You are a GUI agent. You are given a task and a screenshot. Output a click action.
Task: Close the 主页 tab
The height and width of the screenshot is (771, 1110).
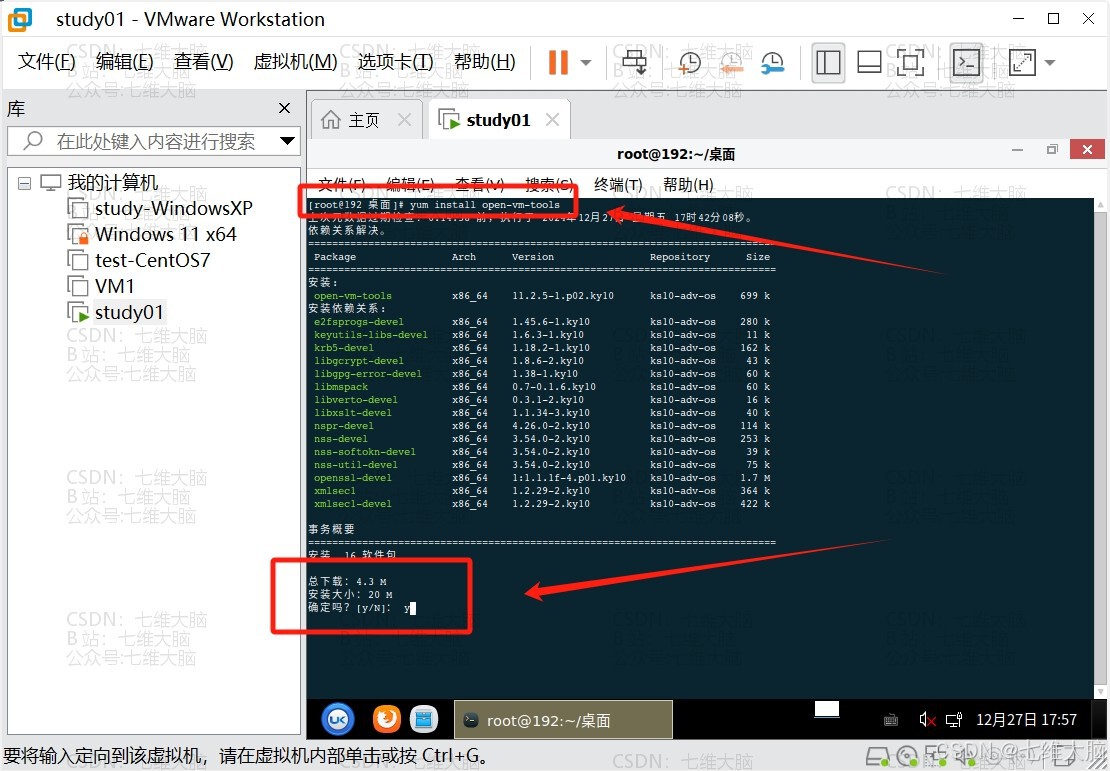pos(404,120)
